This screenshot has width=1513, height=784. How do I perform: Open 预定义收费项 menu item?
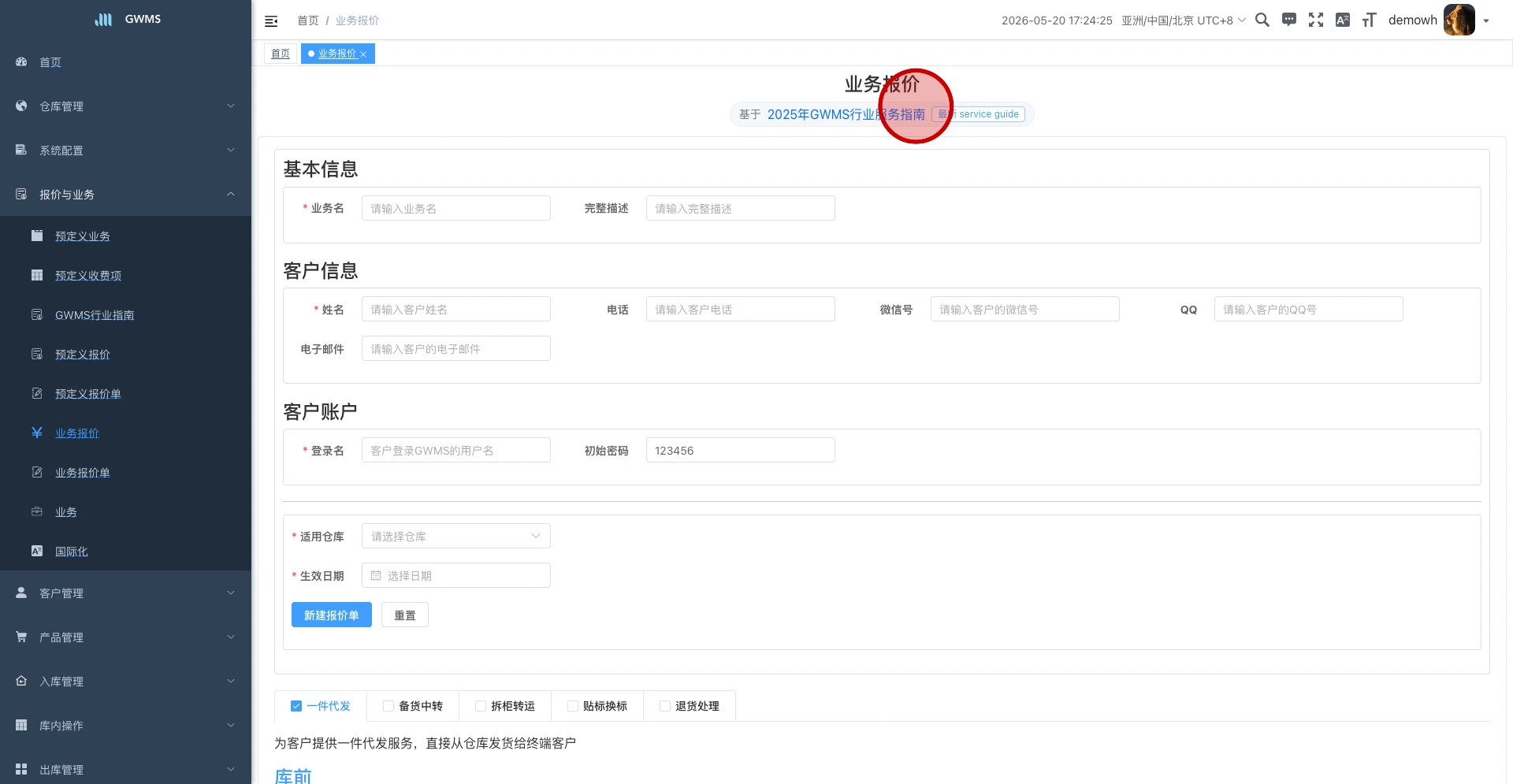point(125,275)
